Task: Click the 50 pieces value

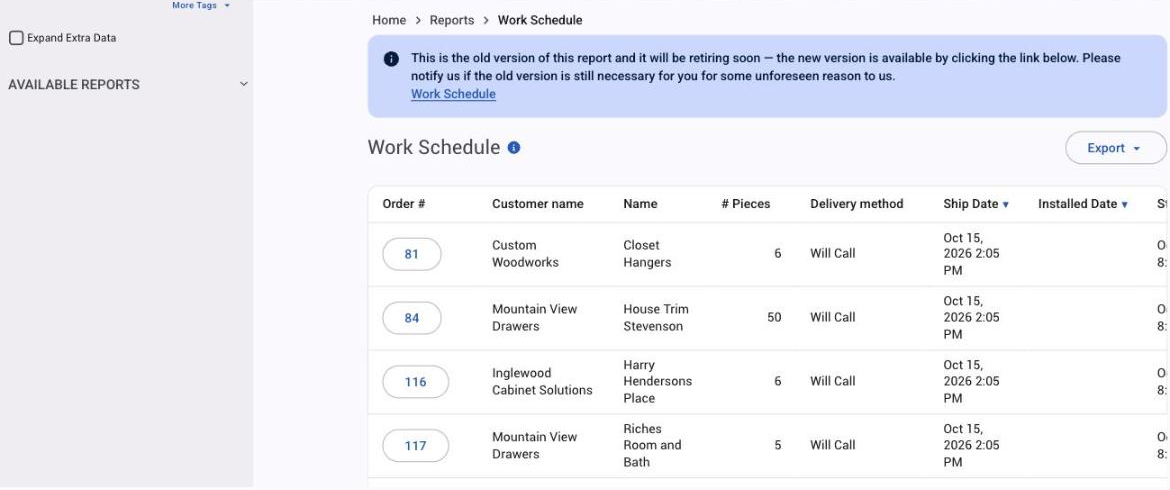Action: pos(774,318)
